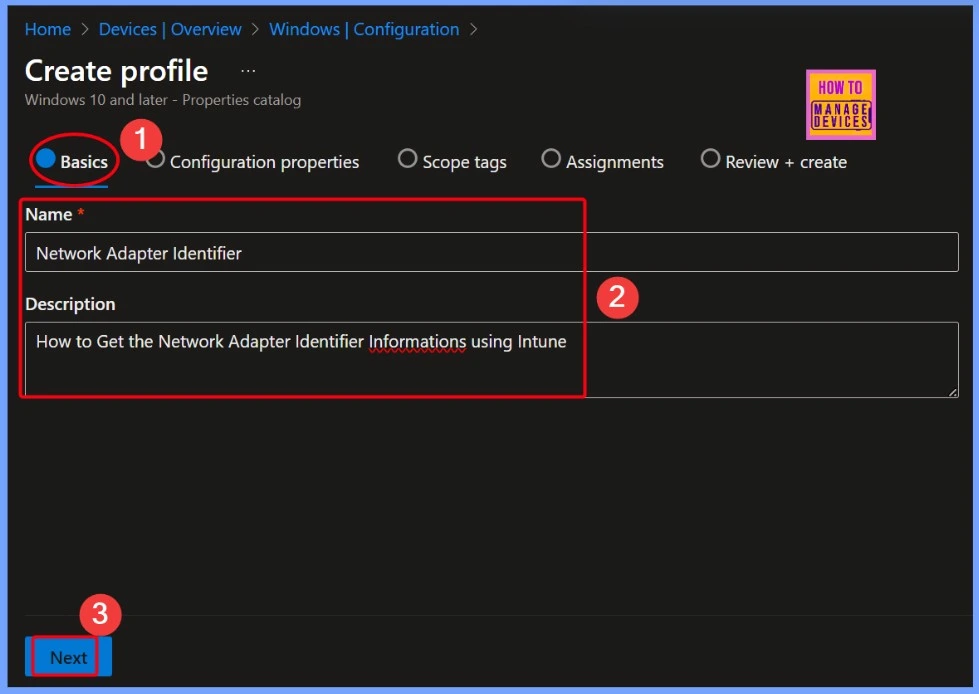Go to Devices | Overview breadcrumb
This screenshot has height=694, width=979.
pos(170,29)
